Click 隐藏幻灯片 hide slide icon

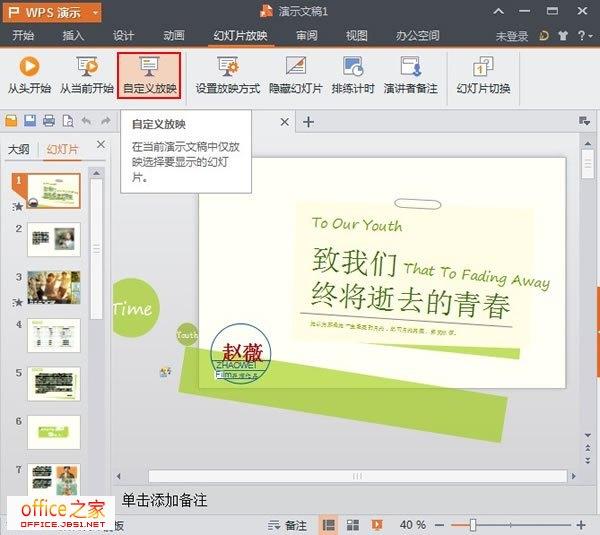coord(295,75)
